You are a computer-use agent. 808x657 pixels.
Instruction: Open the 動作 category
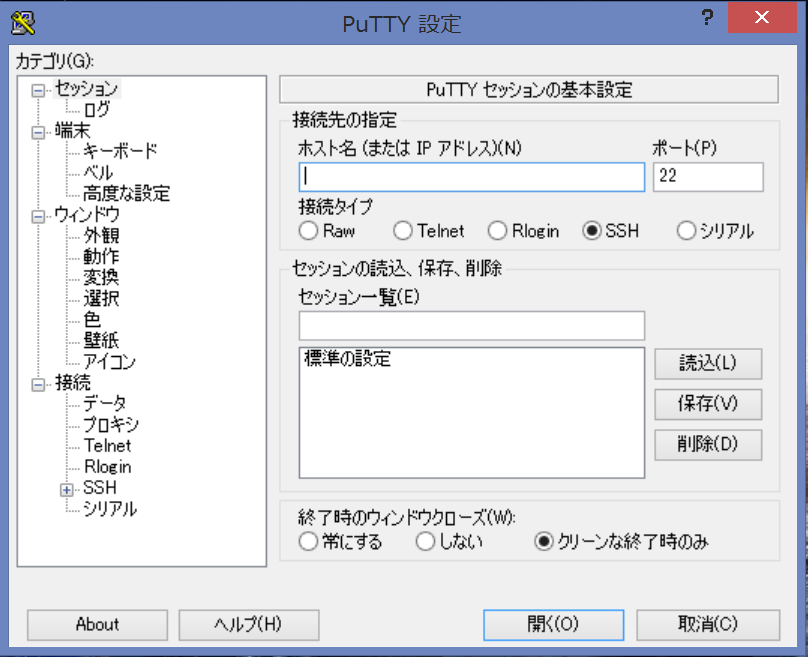click(x=102, y=256)
